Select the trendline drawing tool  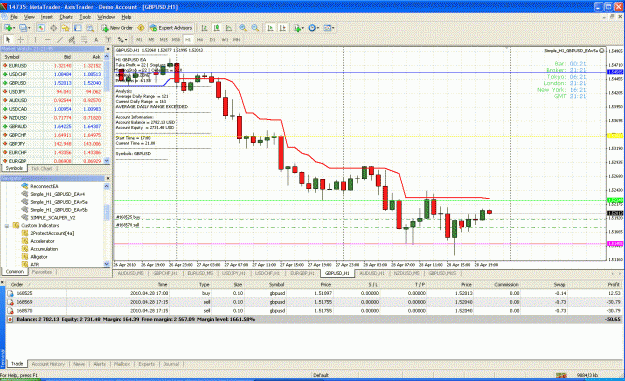[60, 39]
